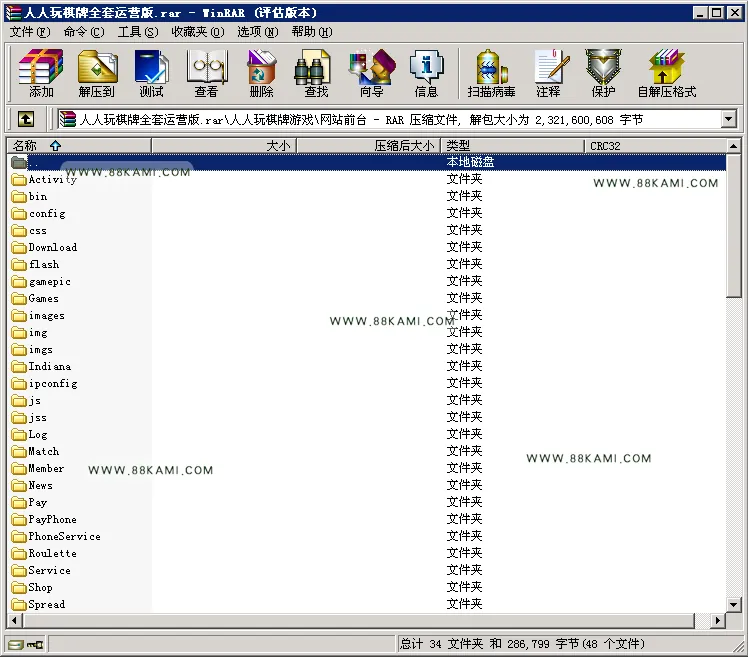Image resolution: width=748 pixels, height=657 pixels.
Task: Open the Options (选项) menu
Action: (x=258, y=32)
